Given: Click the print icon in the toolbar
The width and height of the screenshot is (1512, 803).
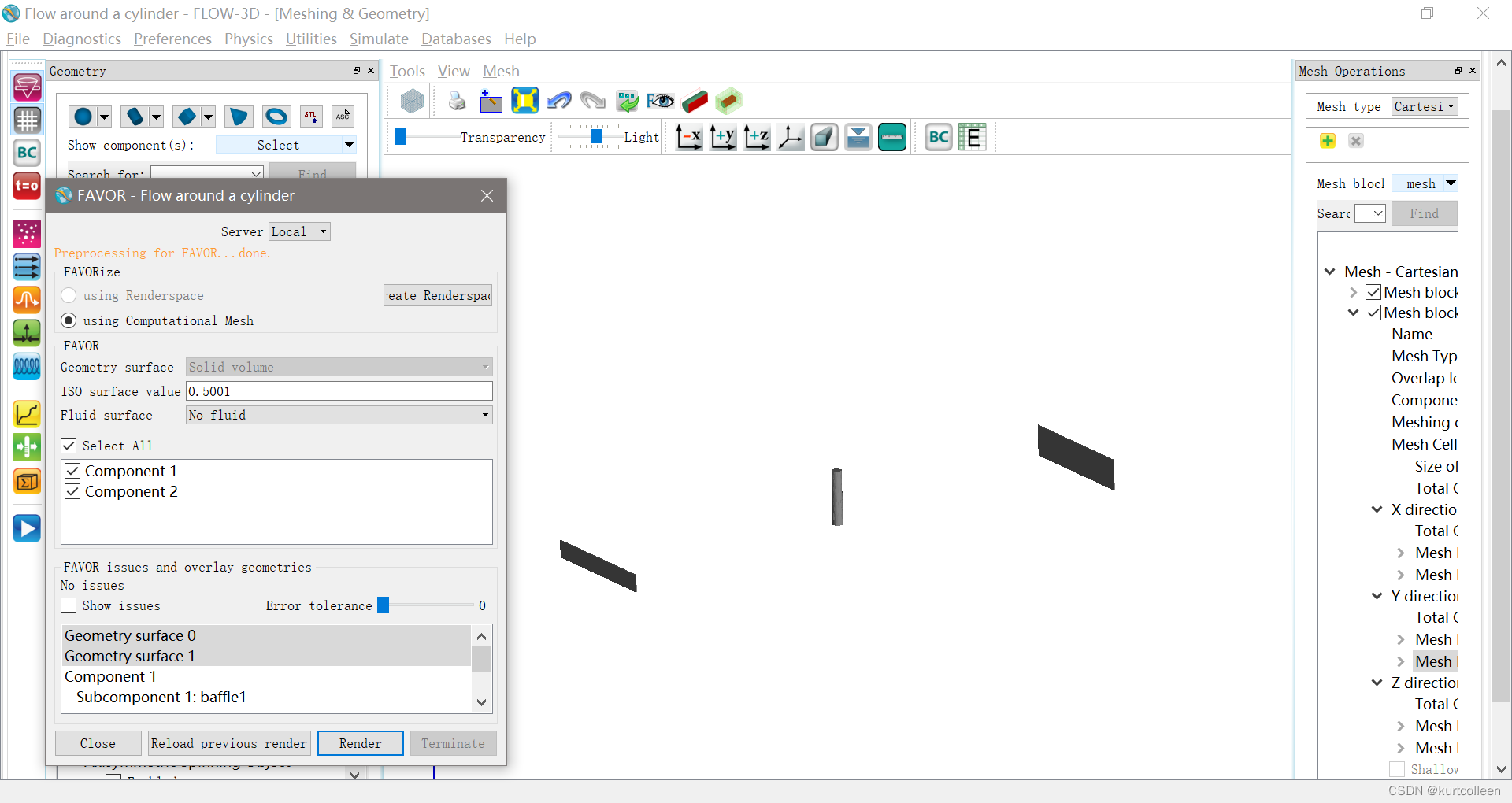Looking at the screenshot, I should point(456,101).
